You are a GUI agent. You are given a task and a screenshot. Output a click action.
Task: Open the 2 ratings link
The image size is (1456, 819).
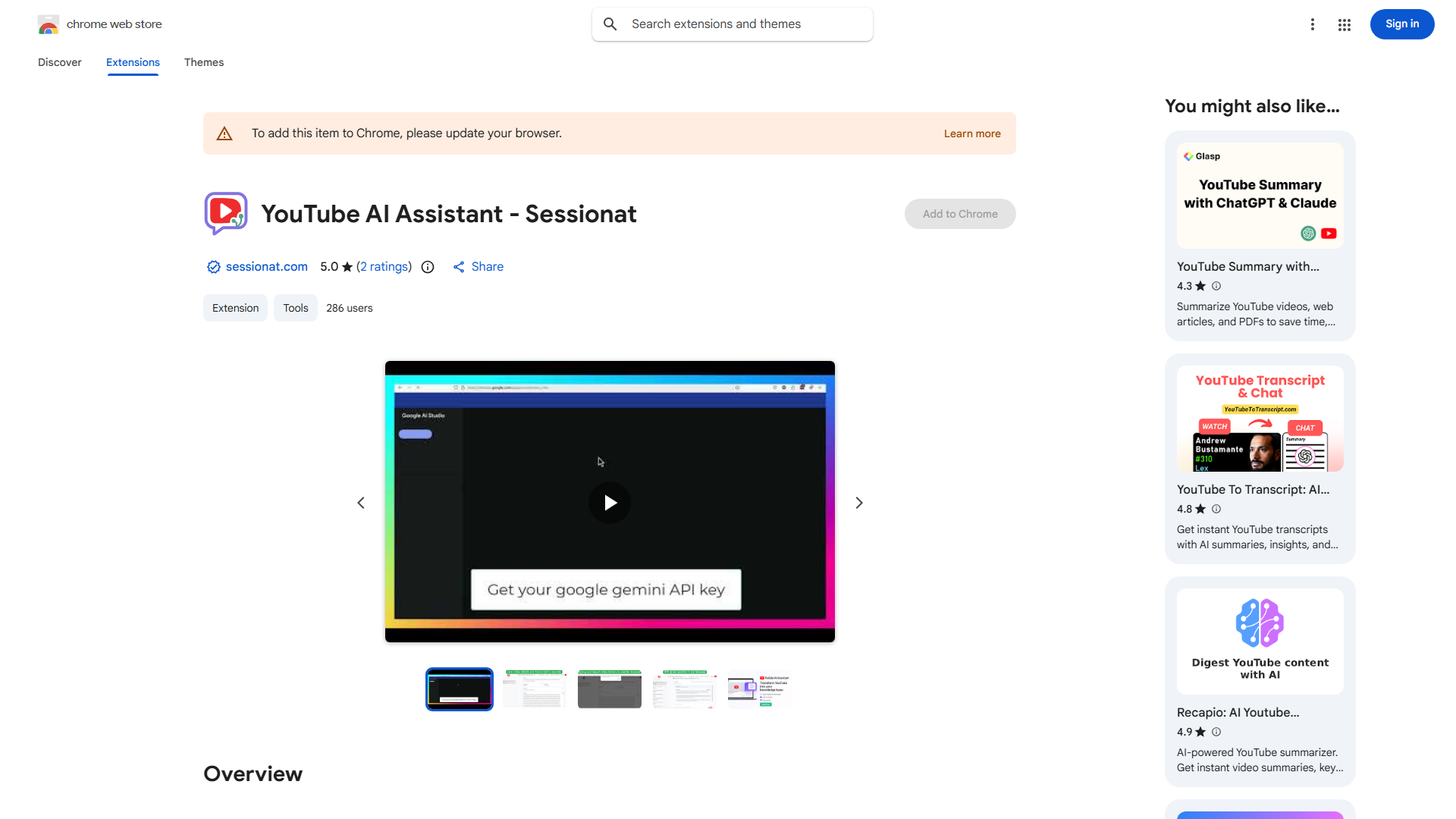click(384, 267)
